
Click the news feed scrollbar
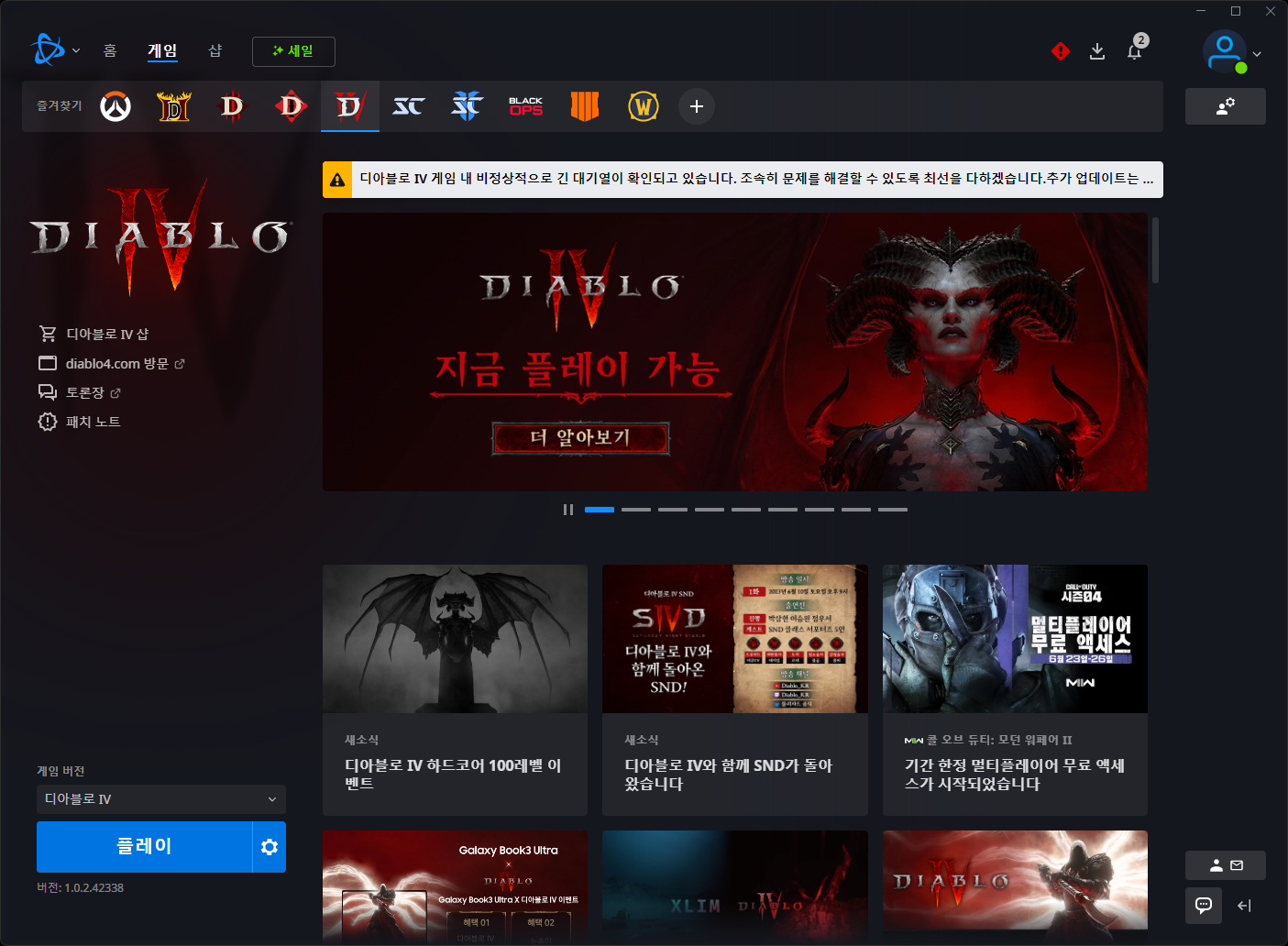pos(1155,250)
